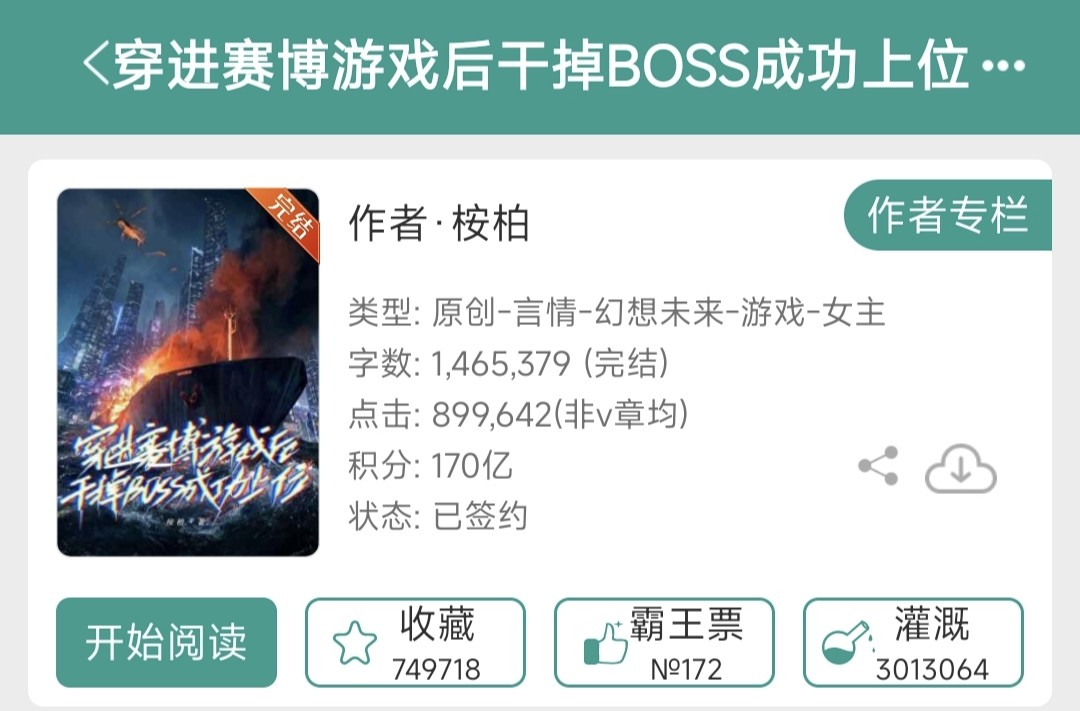Tap the 积分 170亿 score line
1080x711 pixels.
pyautogui.click(x=430, y=466)
